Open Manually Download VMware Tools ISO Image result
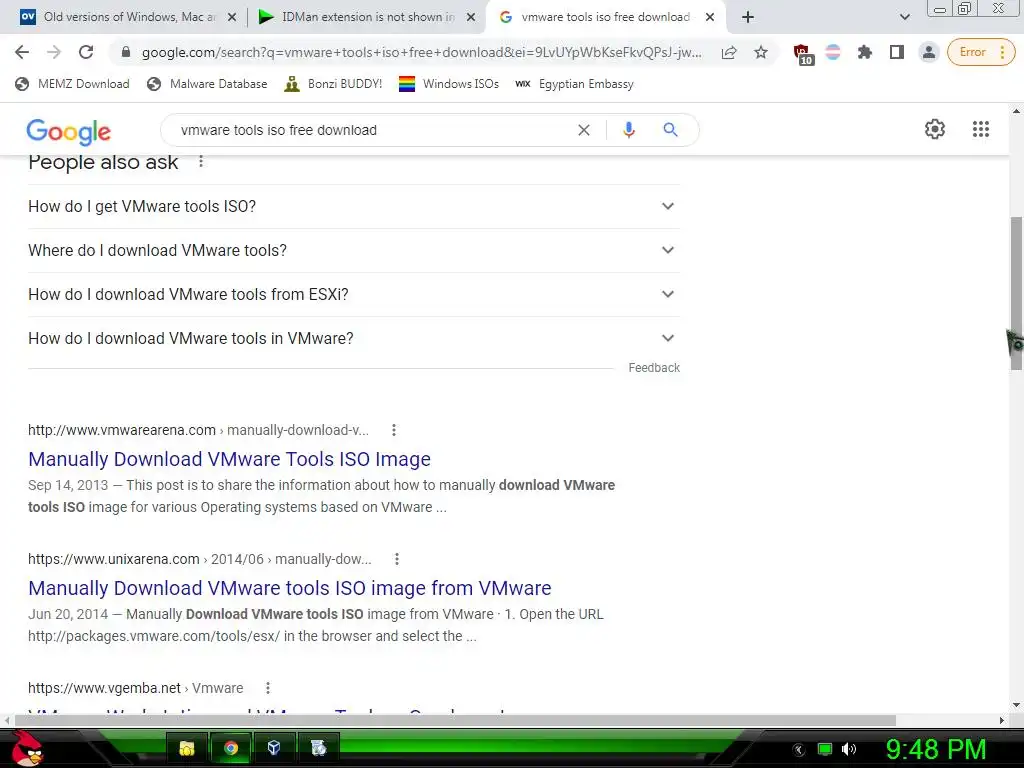1024x768 pixels. (x=229, y=459)
